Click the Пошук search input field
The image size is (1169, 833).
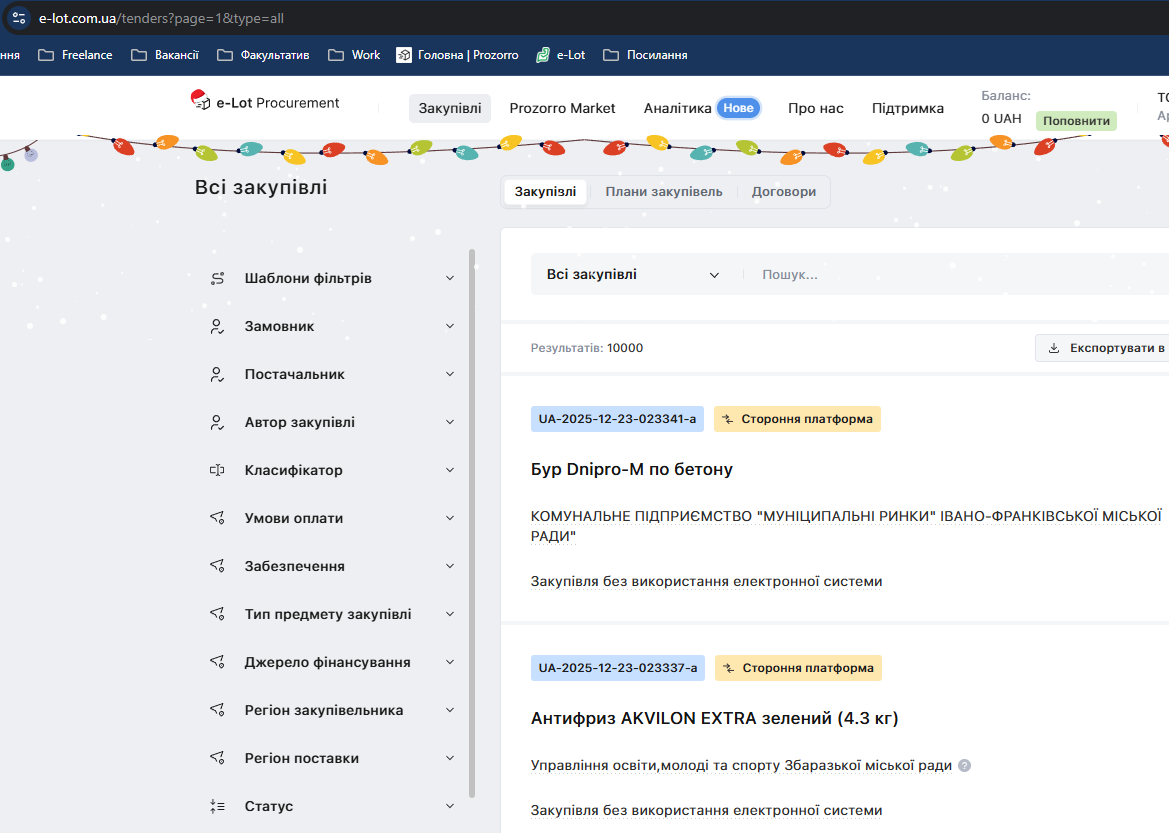pyautogui.click(x=950, y=275)
